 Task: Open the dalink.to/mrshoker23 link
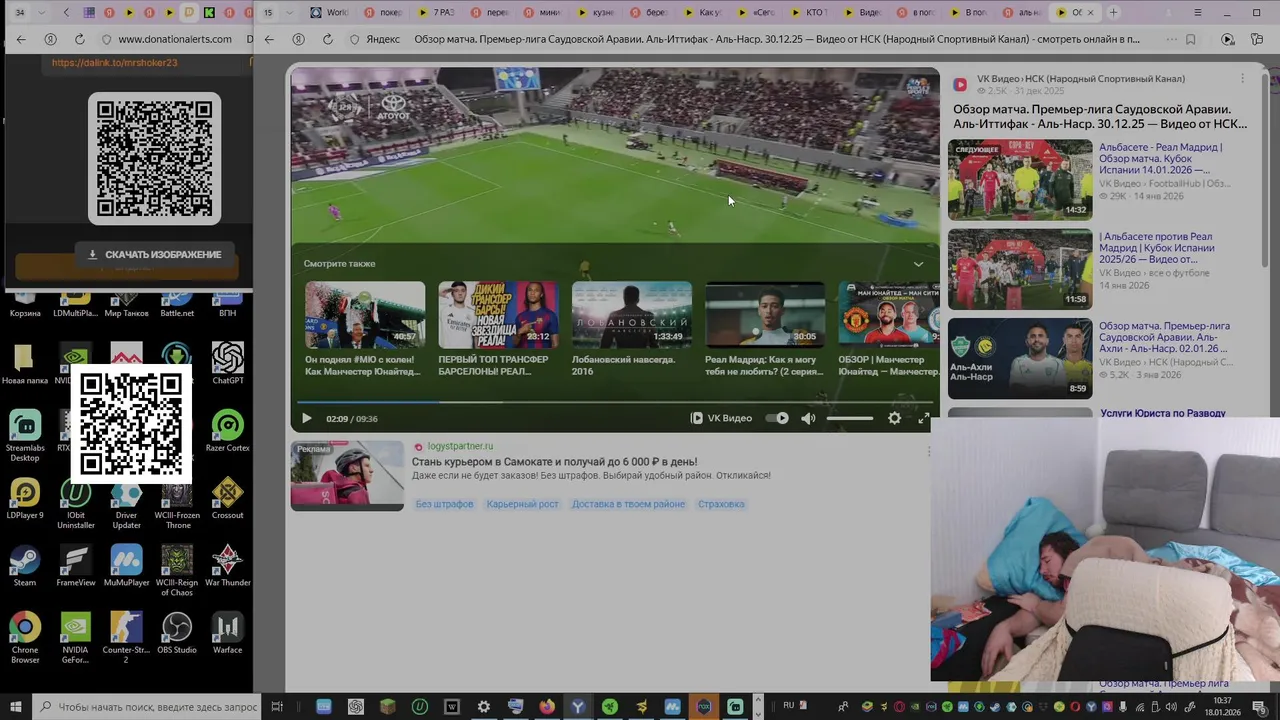[x=114, y=62]
